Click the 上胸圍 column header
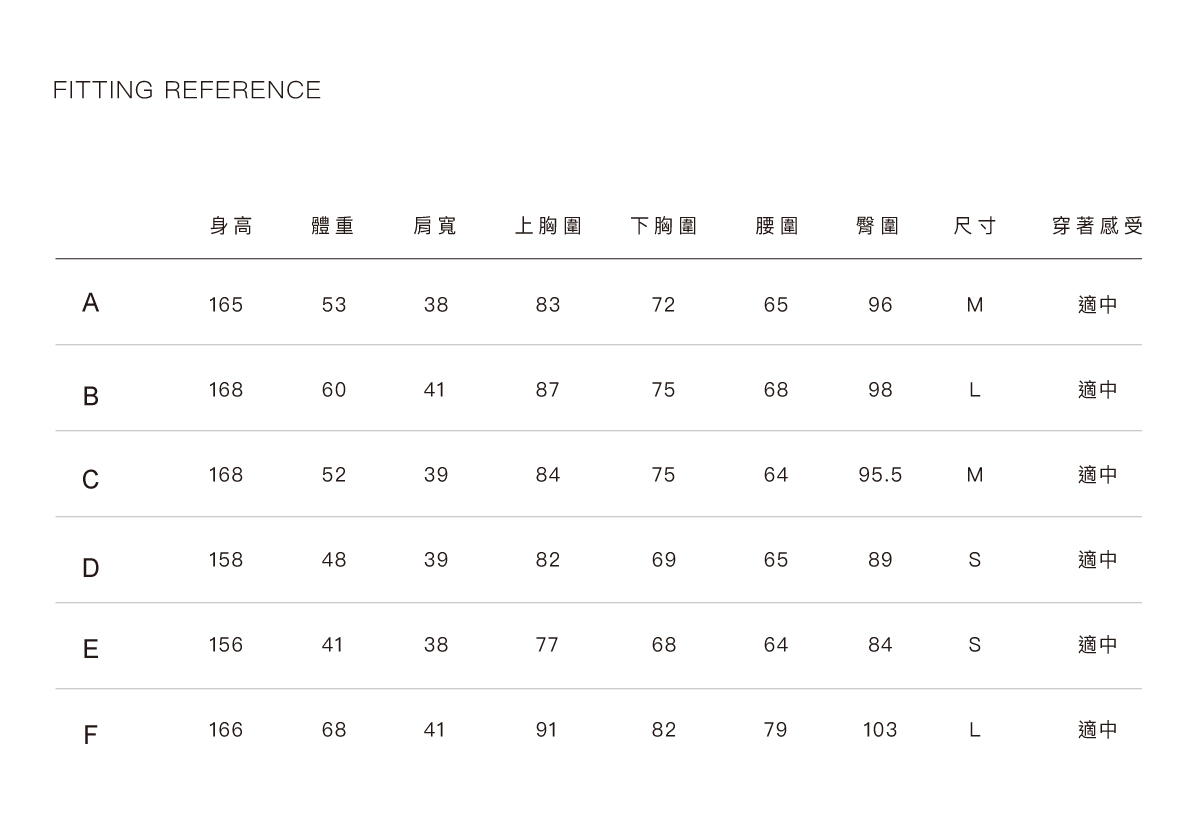The width and height of the screenshot is (1200, 840). click(548, 226)
